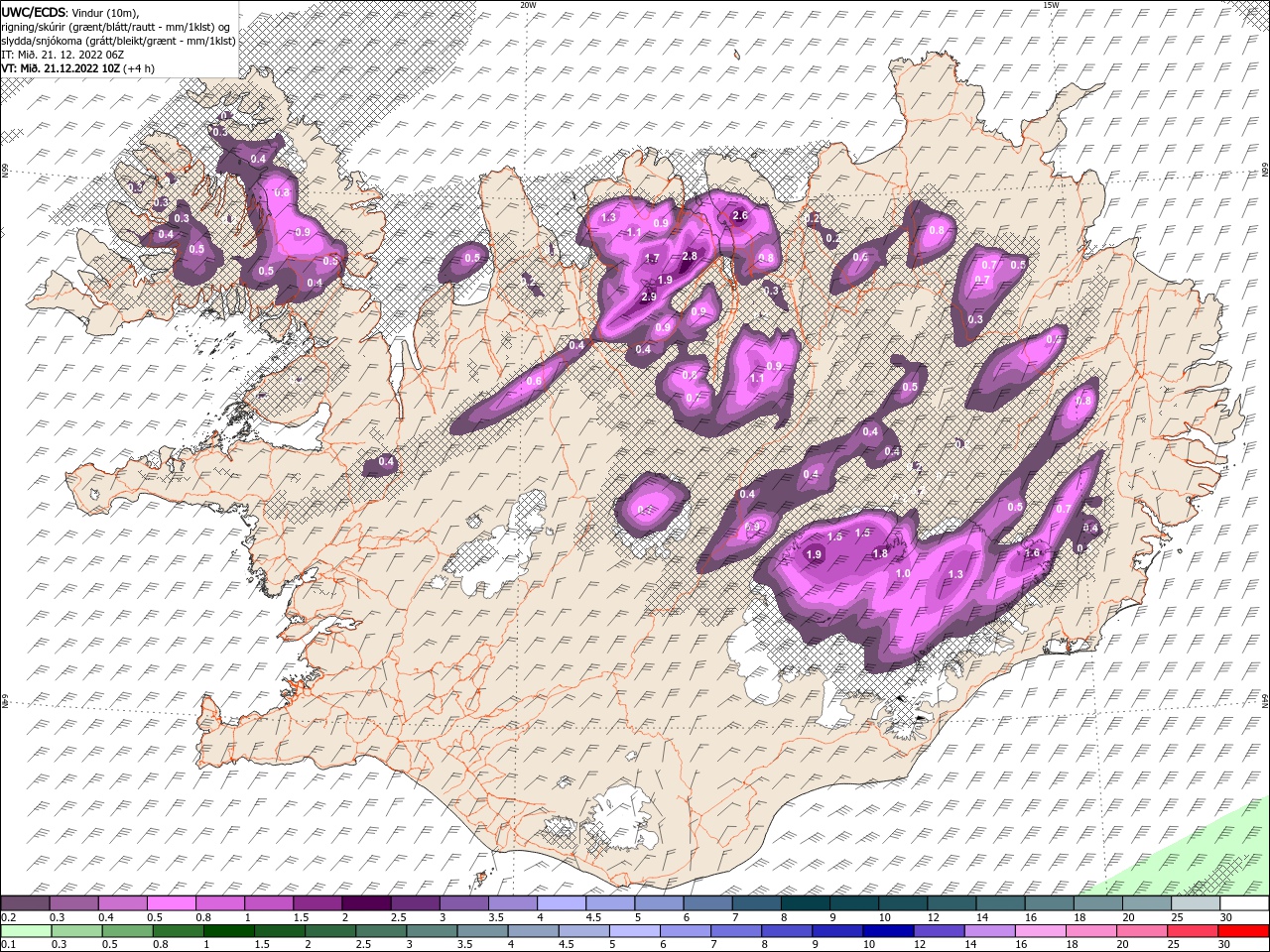Click the '1.7' snowfall value on map
Image resolution: width=1270 pixels, height=952 pixels.
pos(652,258)
